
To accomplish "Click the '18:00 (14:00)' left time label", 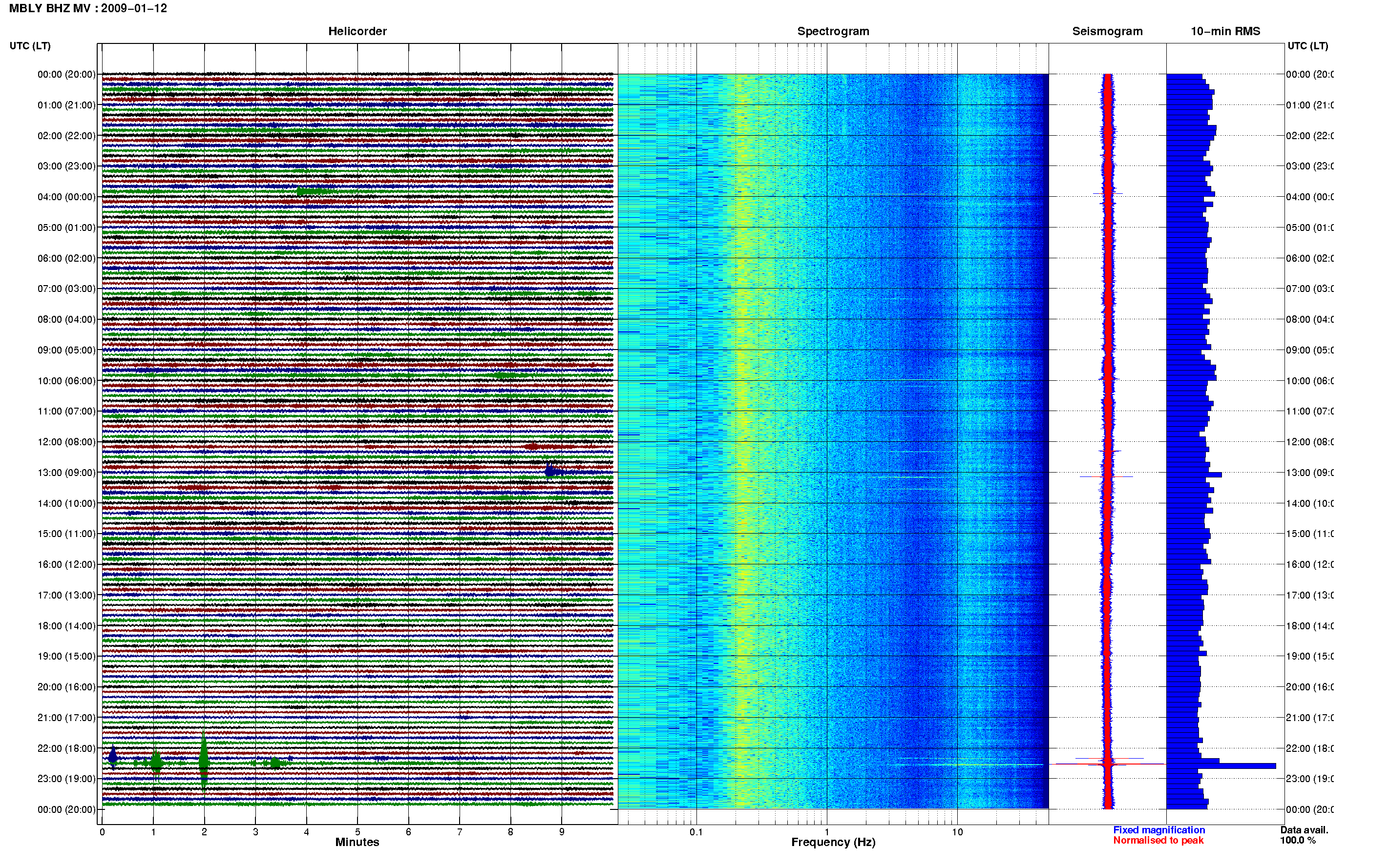I will (66, 626).
